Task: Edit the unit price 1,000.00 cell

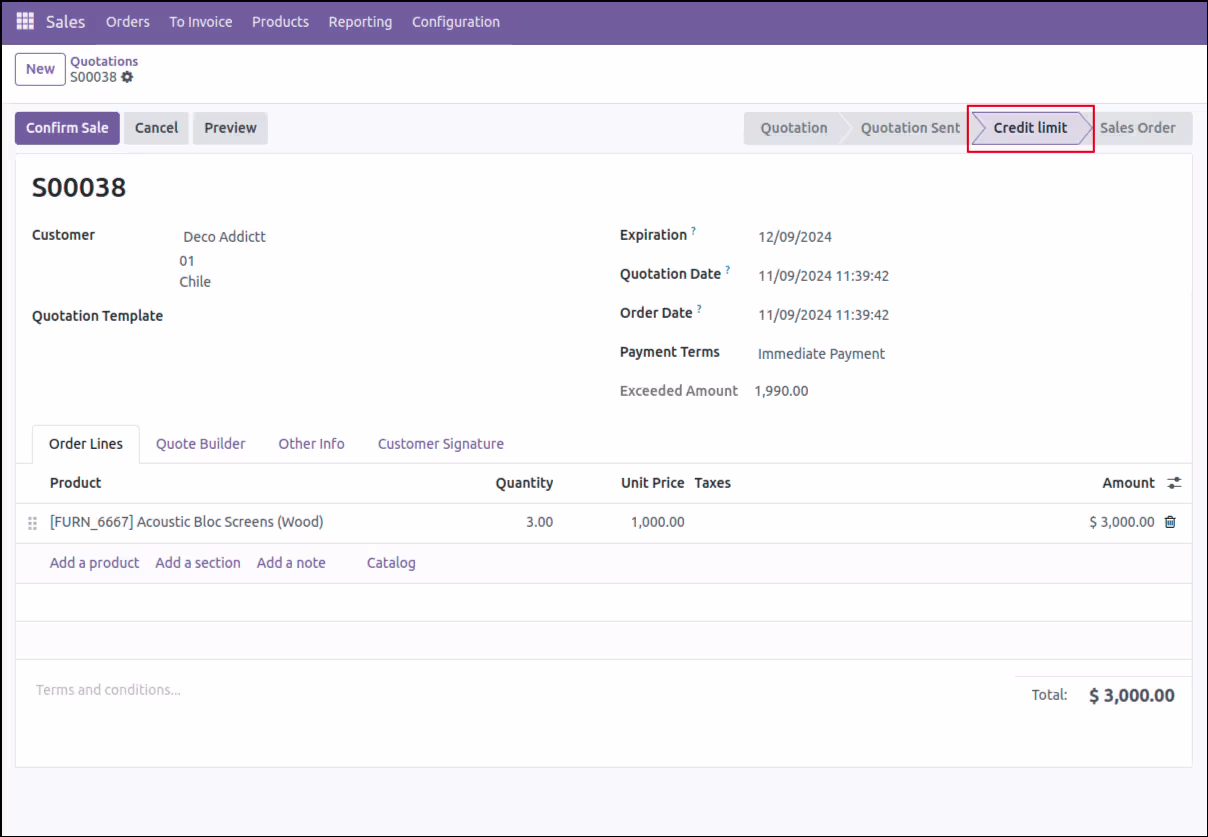Action: coord(658,522)
